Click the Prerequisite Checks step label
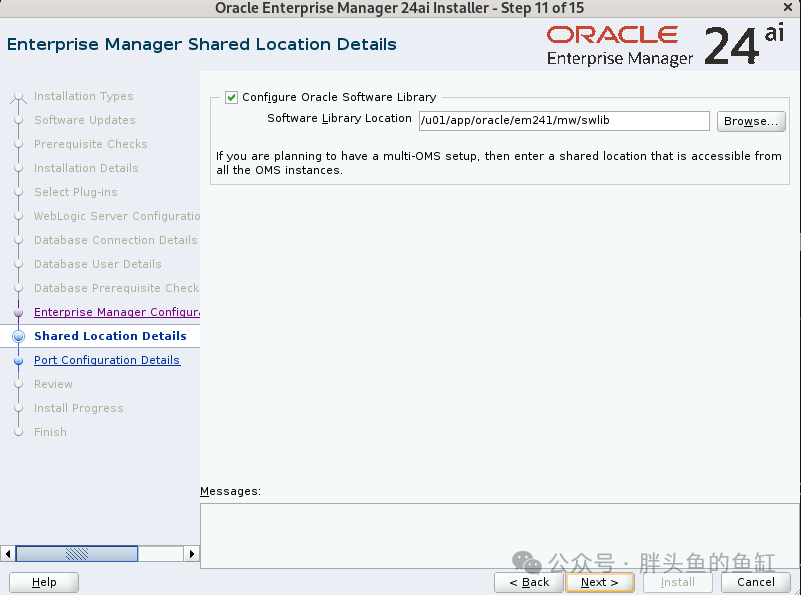The height and width of the screenshot is (595, 801). 91,144
